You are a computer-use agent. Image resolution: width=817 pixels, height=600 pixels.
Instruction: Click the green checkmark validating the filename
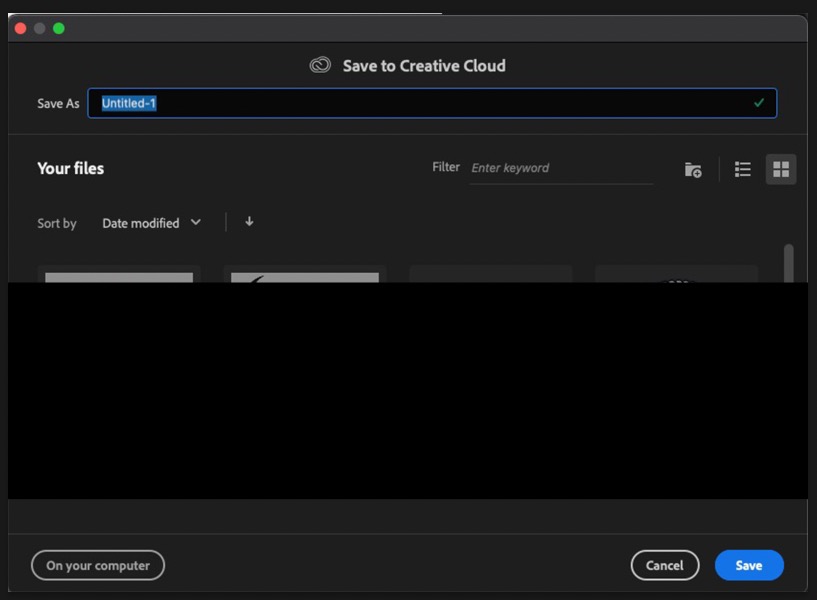pyautogui.click(x=759, y=103)
